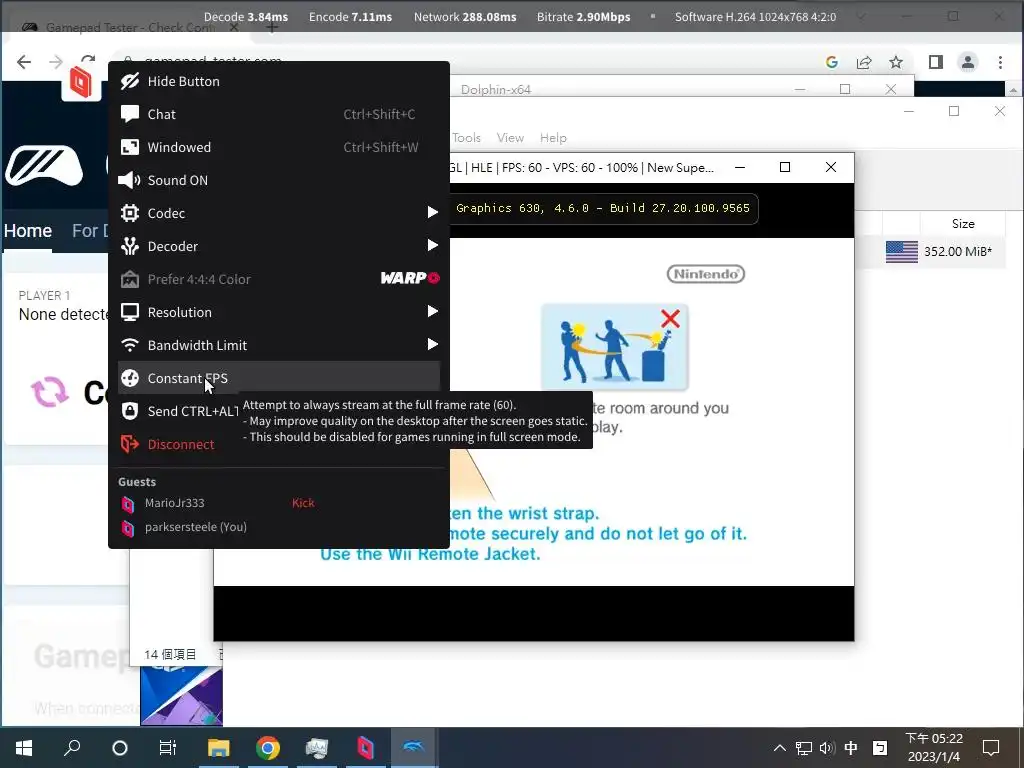The height and width of the screenshot is (768, 1024).
Task: Open the Windows Start menu
Action: (24, 748)
